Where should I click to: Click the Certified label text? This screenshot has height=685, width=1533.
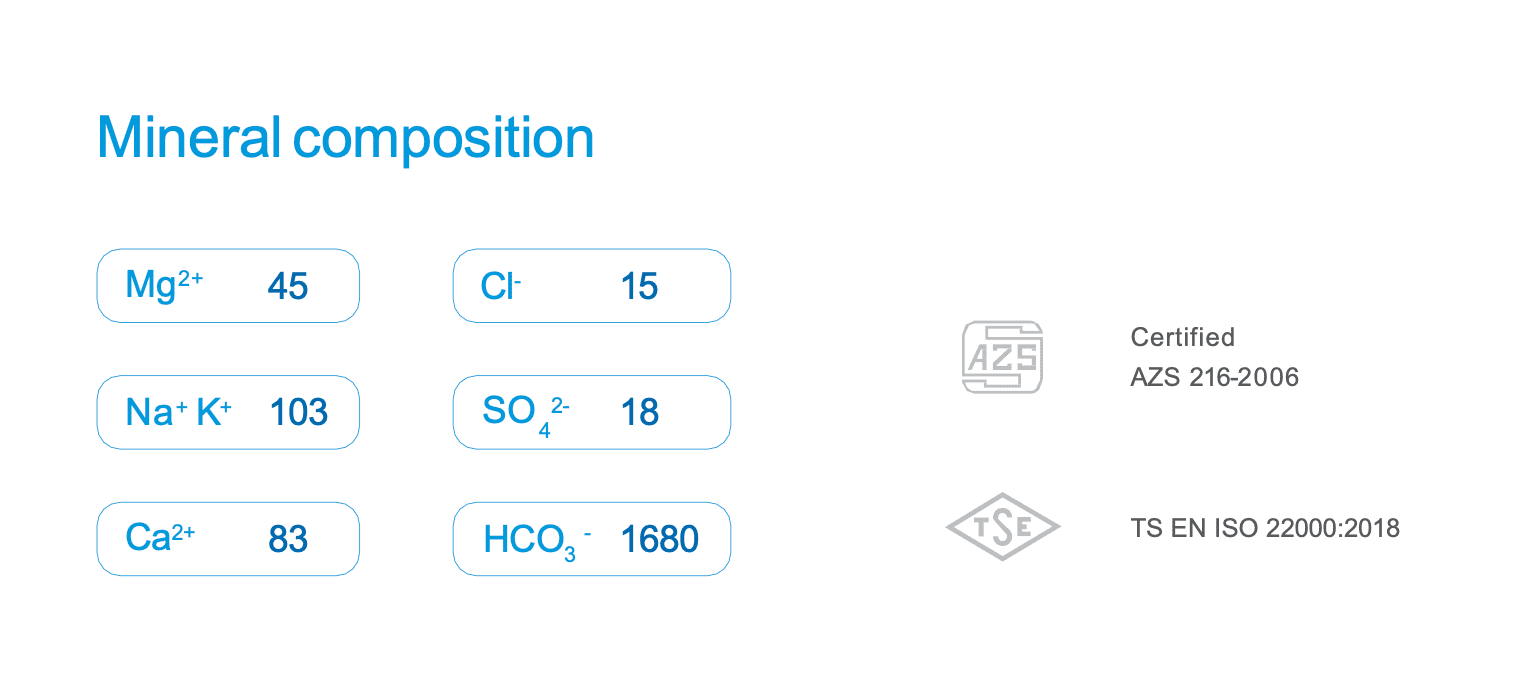click(1182, 337)
